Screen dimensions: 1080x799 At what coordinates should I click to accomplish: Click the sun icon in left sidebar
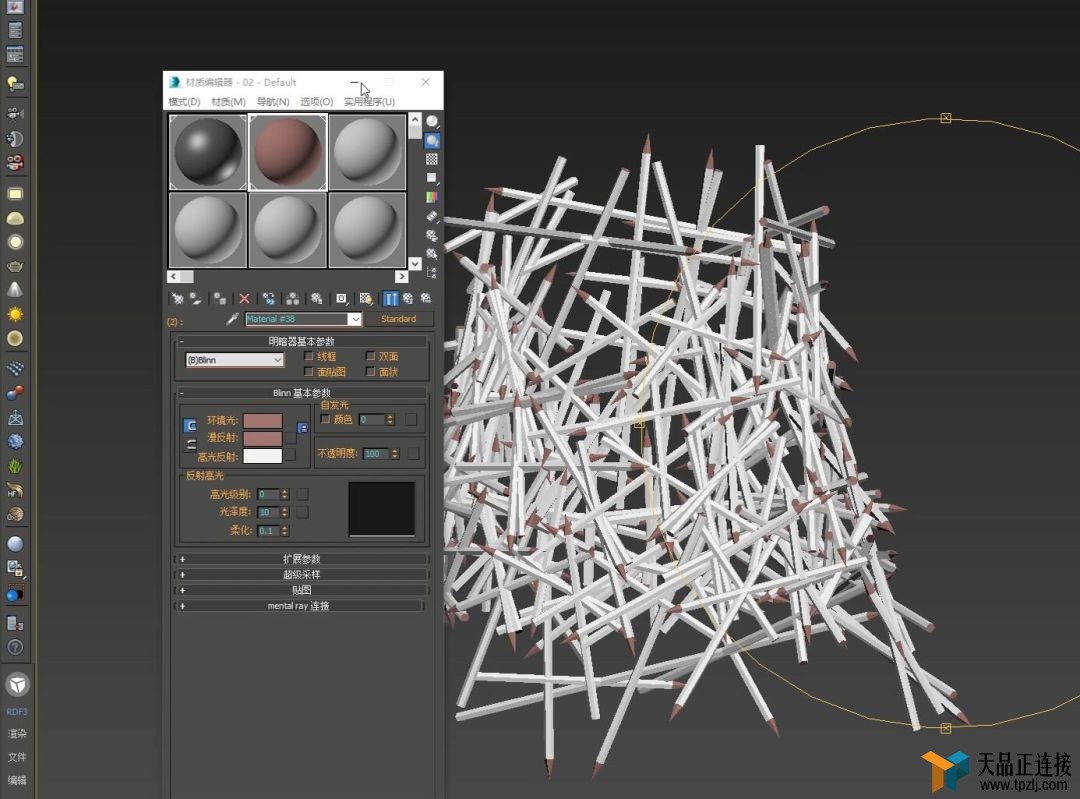(15, 314)
